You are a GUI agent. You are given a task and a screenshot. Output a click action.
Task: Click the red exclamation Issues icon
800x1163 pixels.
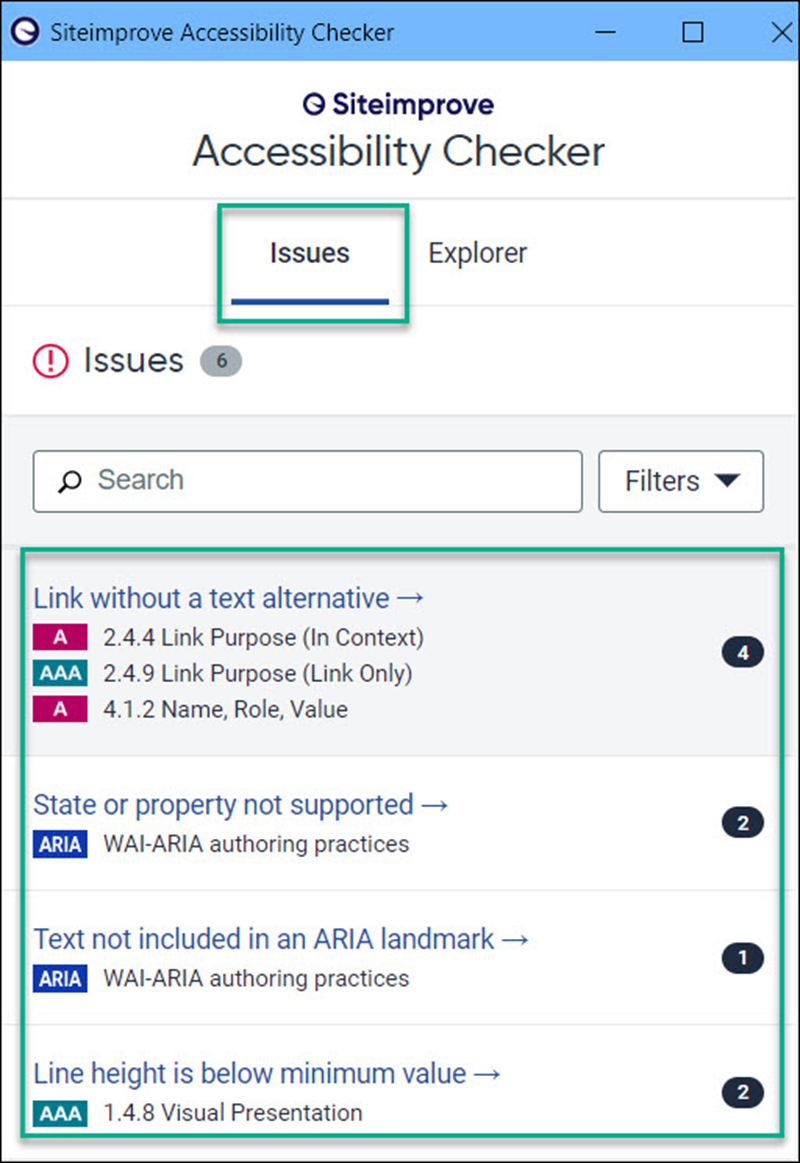coord(51,361)
